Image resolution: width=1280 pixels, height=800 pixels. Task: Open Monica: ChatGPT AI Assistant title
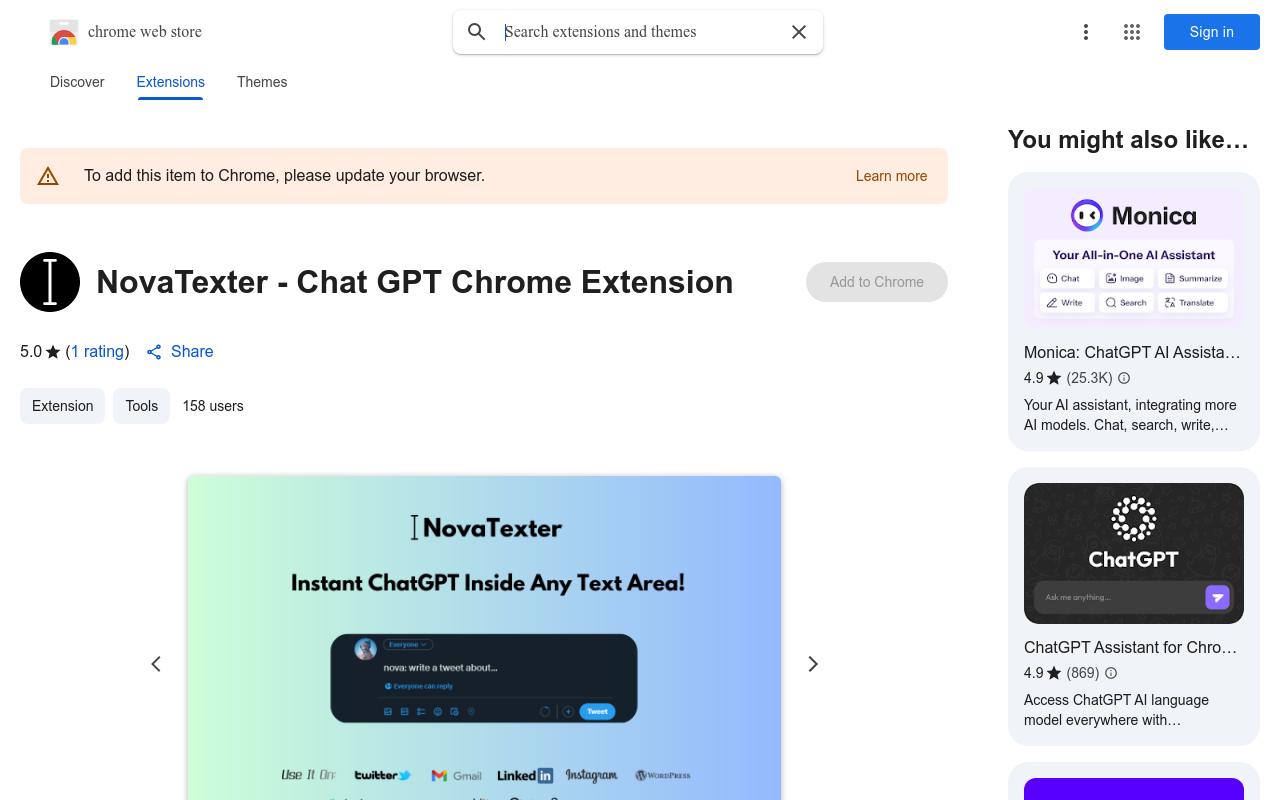[1132, 352]
